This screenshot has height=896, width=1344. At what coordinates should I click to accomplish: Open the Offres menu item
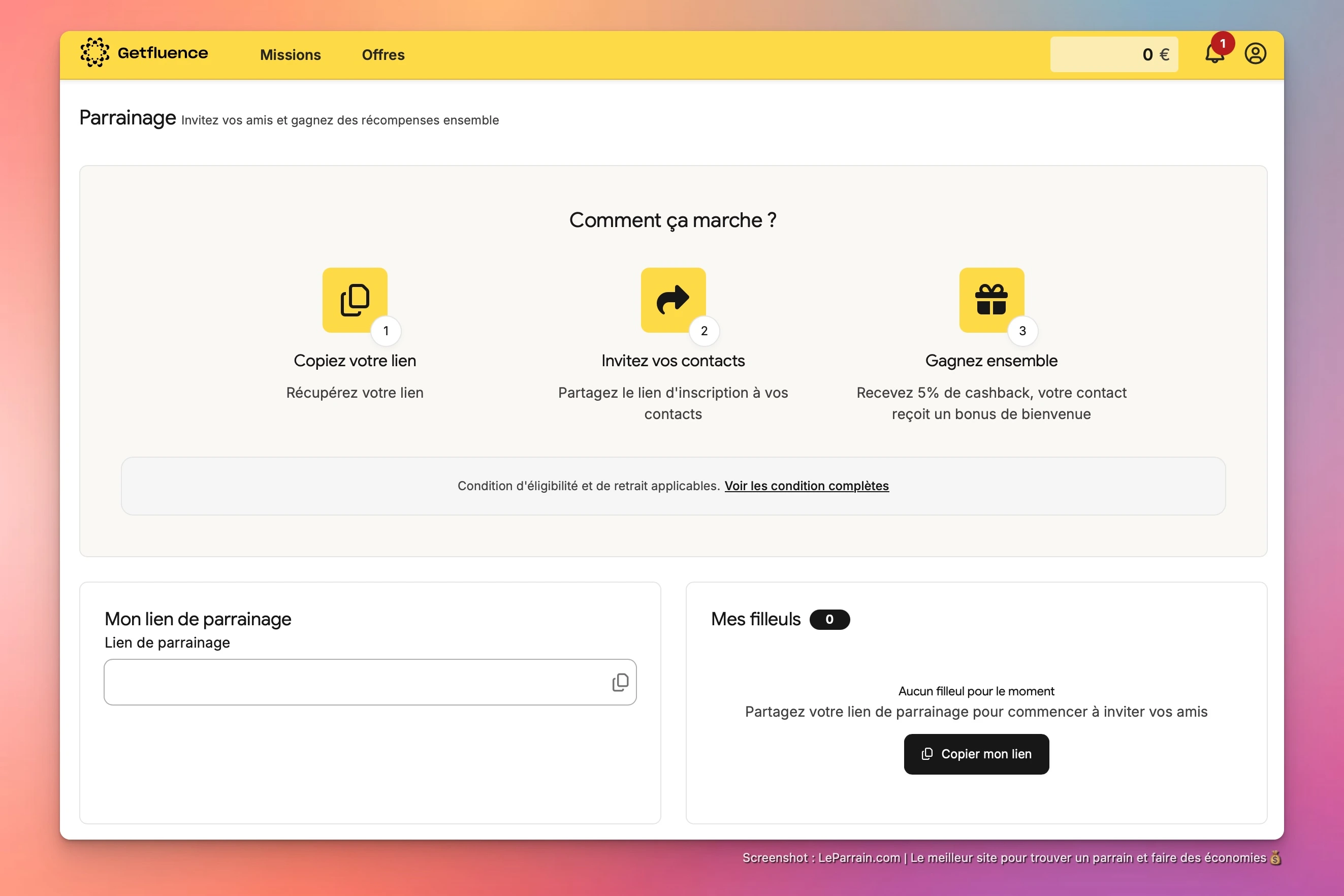pos(382,55)
